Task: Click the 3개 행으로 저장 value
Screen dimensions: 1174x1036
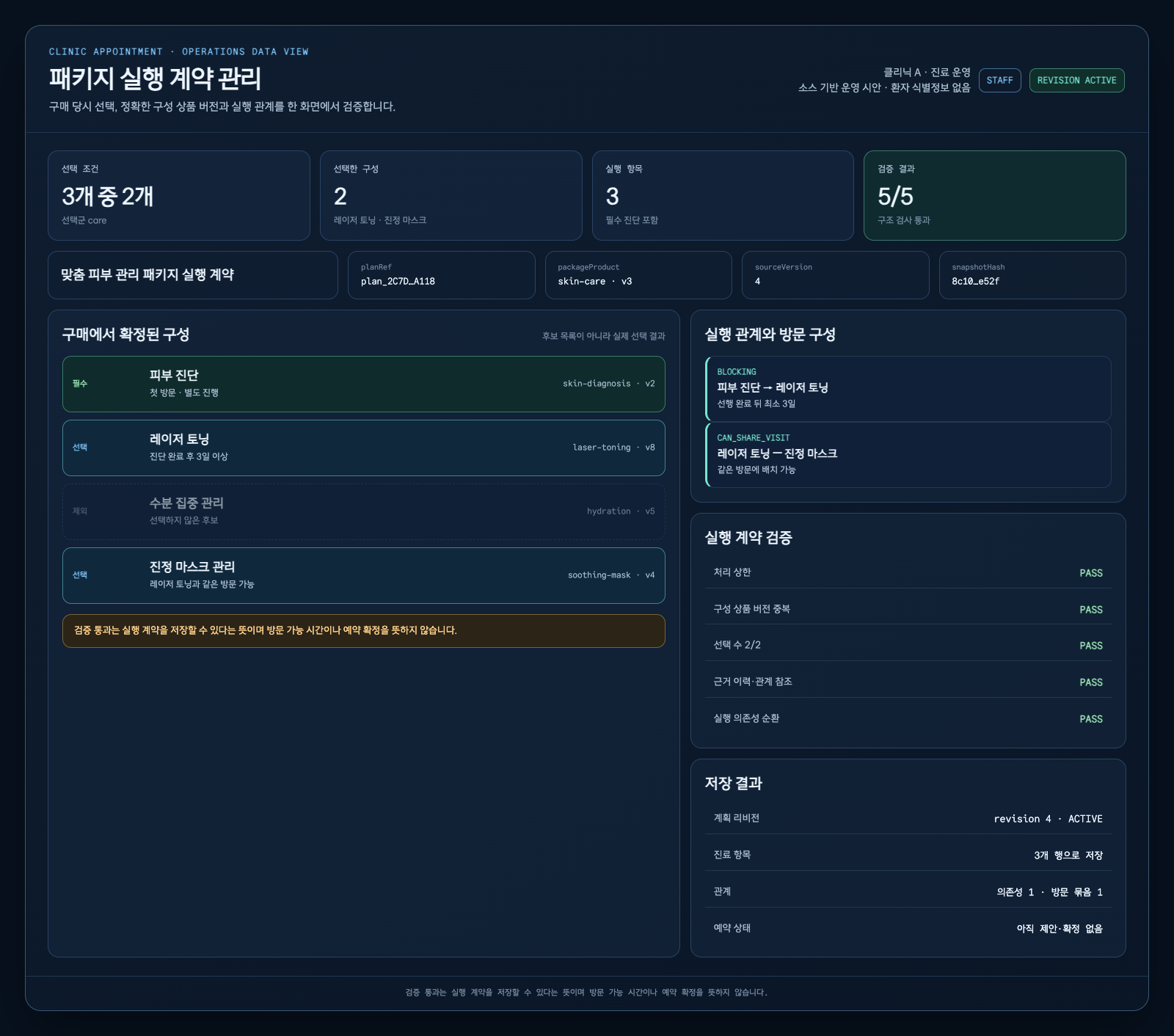Action: (x=1068, y=856)
